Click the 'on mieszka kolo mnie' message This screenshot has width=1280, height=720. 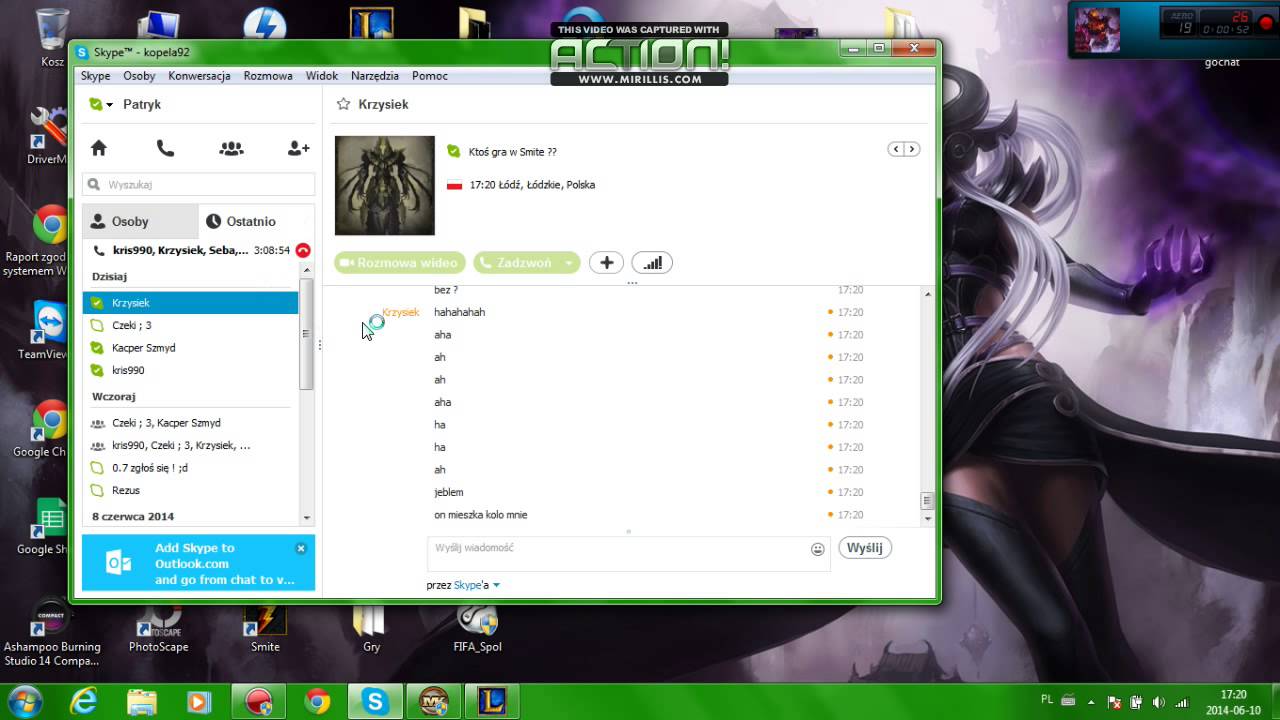coord(481,515)
